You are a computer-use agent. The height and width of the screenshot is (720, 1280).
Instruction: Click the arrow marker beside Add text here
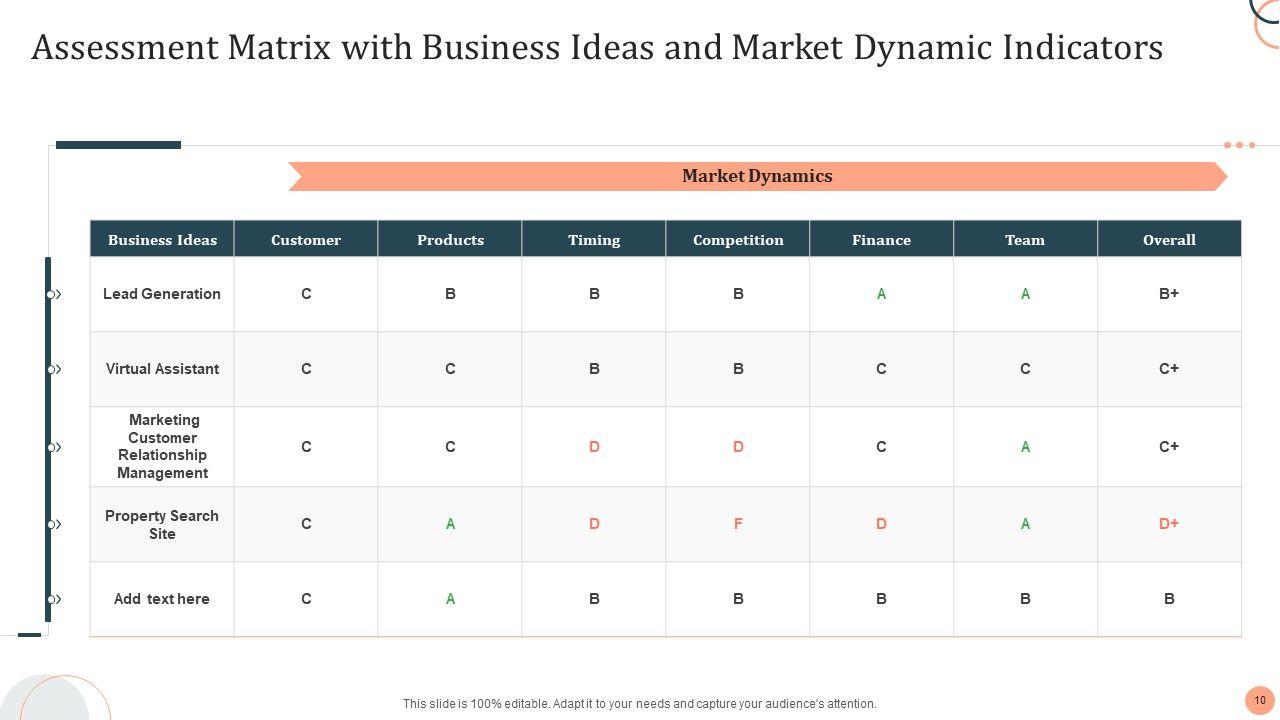[54, 599]
